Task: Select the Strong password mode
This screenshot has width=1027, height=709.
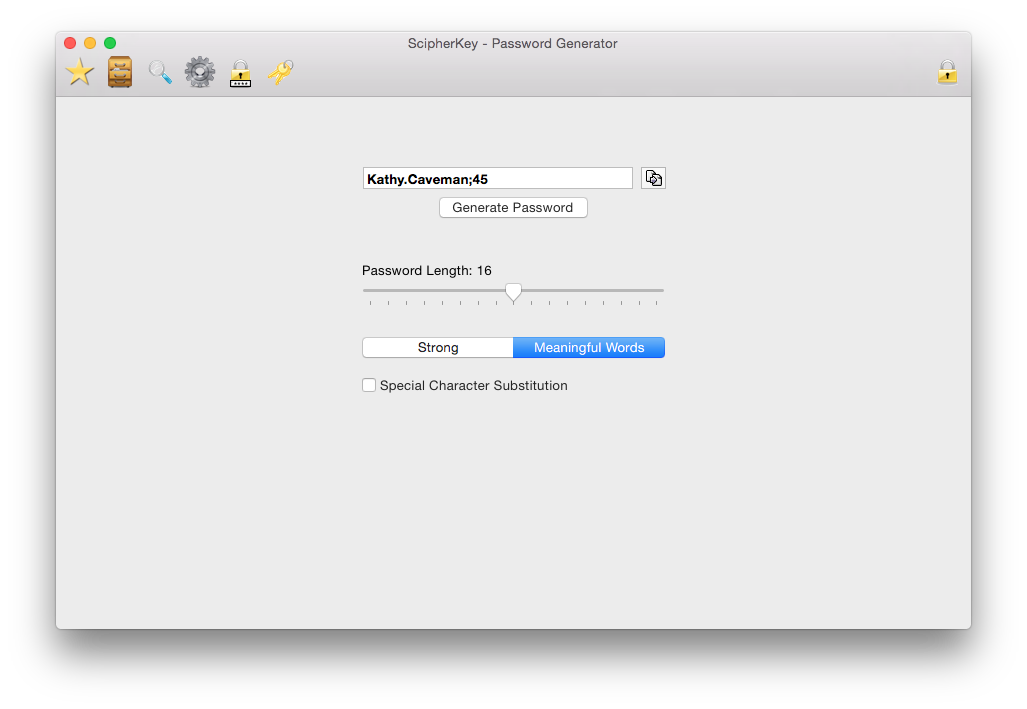Action: pos(438,348)
